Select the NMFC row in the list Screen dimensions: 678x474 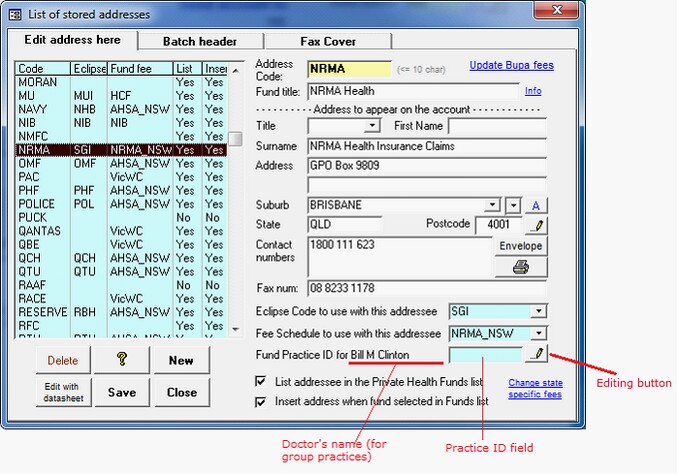[121, 136]
